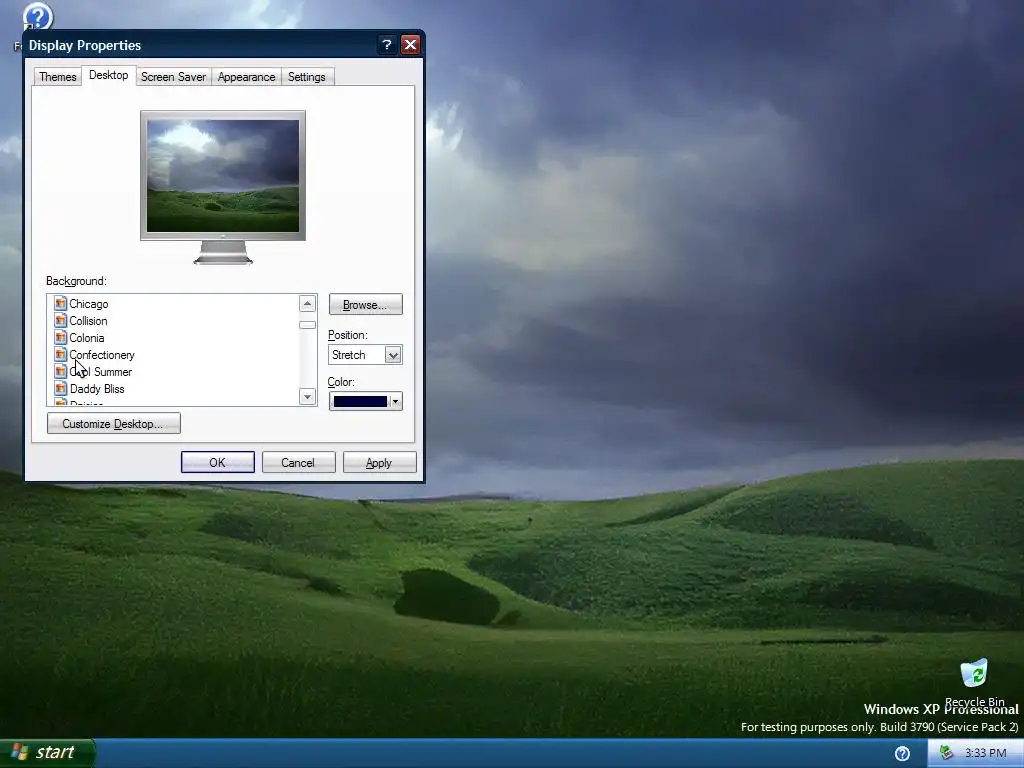Select Colonia in the background list
Viewport: 1024px width, 768px height.
coord(87,338)
